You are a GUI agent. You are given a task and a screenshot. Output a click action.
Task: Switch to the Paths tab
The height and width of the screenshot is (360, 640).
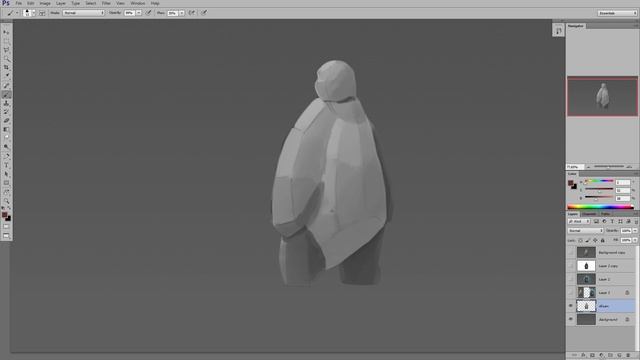click(x=605, y=214)
